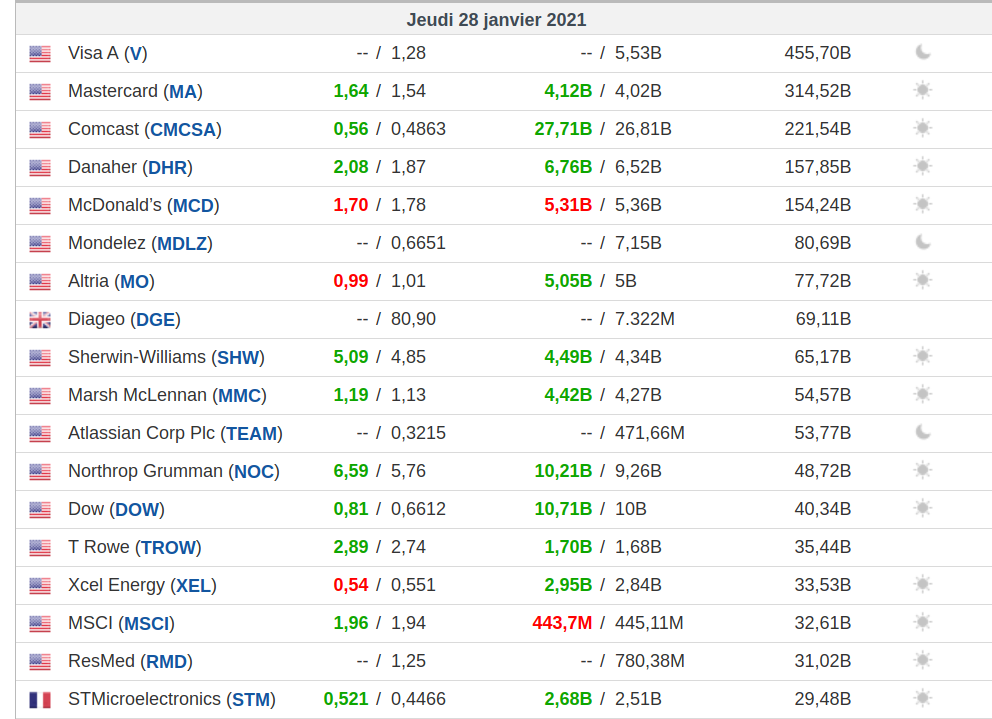Click McDonald's red EPS value 1,70
The height and width of the screenshot is (719, 992).
tap(350, 205)
